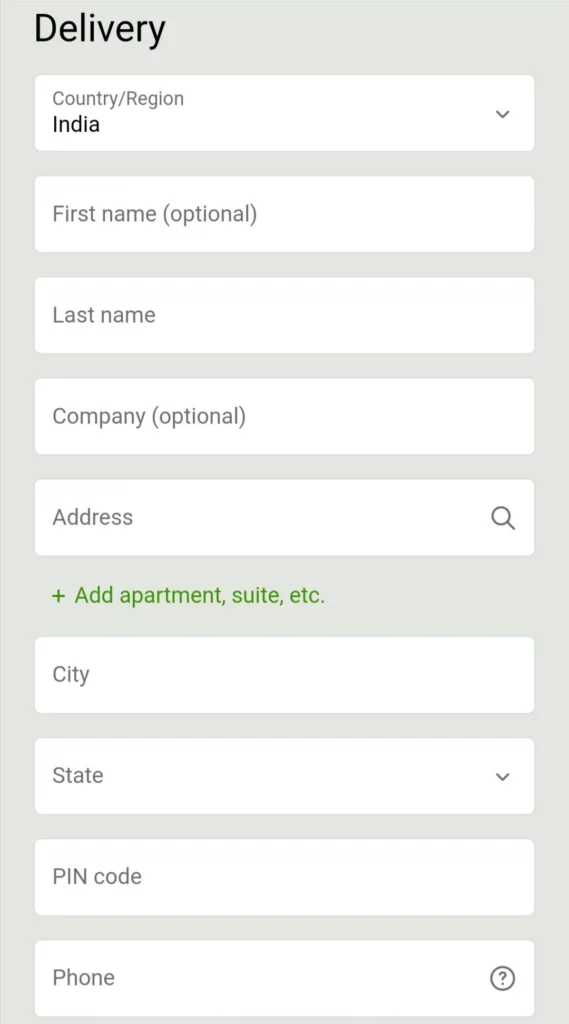Click the chevron arrow in Country/Region box

[x=502, y=114]
